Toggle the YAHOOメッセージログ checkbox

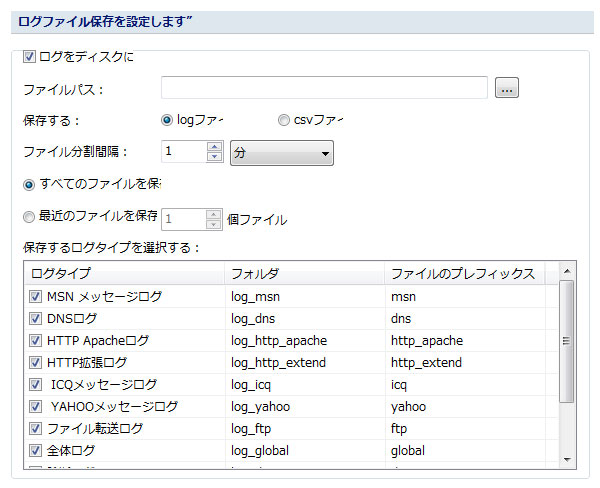pyautogui.click(x=35, y=407)
